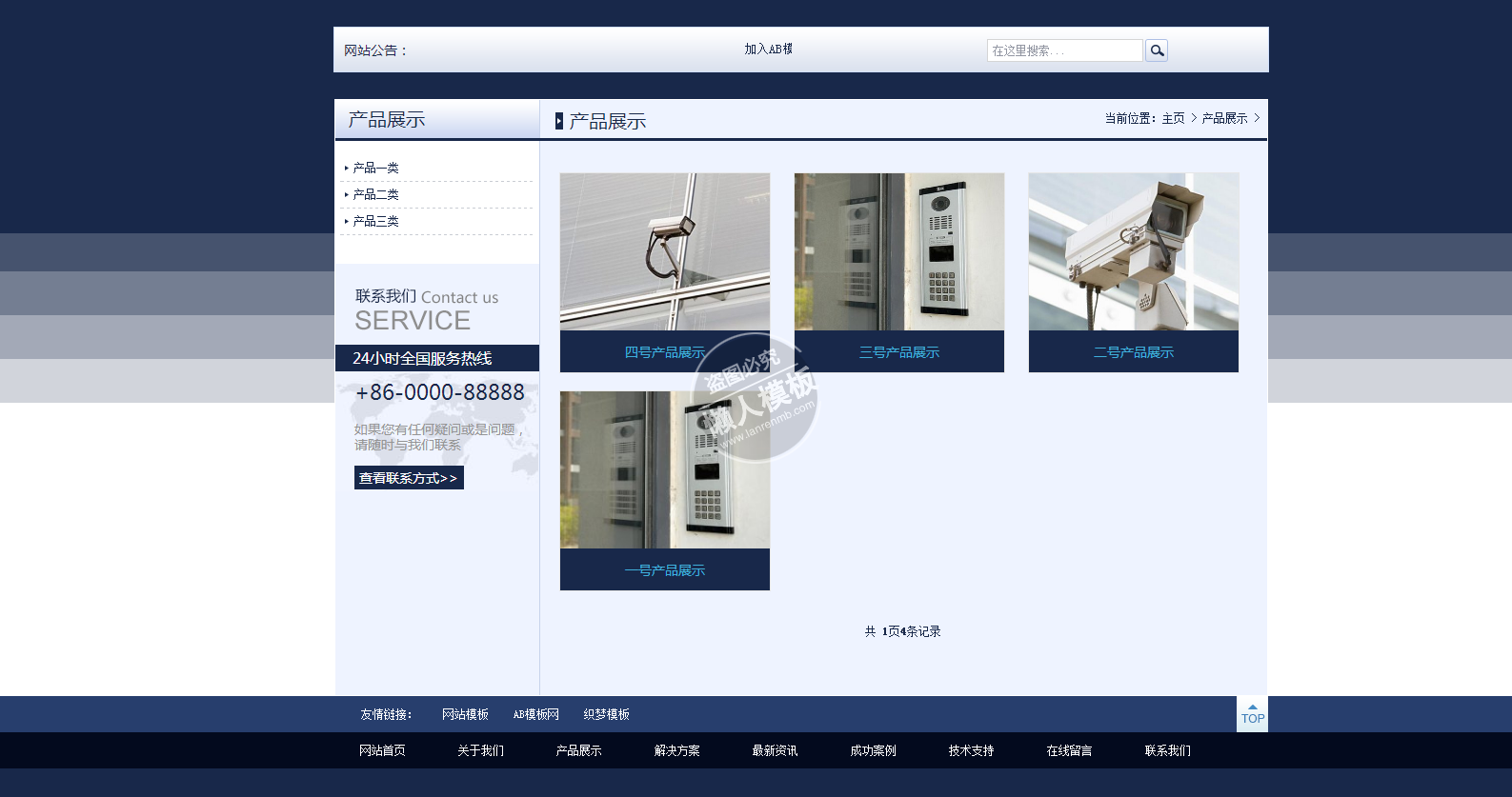
Task: Open the 二号产品展示 camera thumbnail
Action: (1133, 252)
